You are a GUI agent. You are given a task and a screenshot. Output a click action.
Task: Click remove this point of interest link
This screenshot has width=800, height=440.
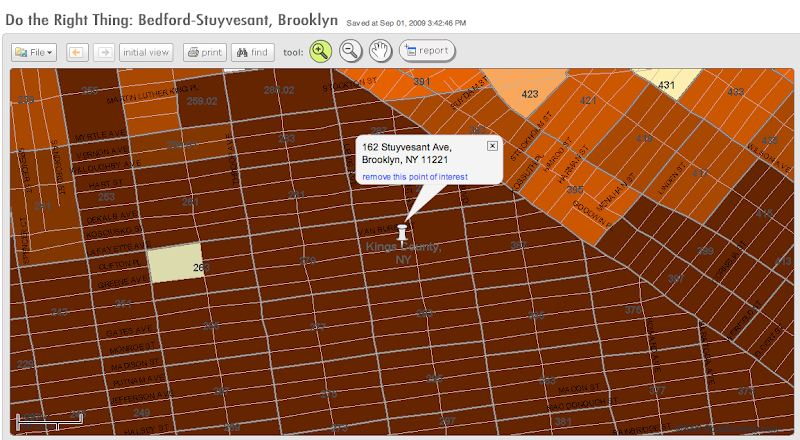[415, 177]
